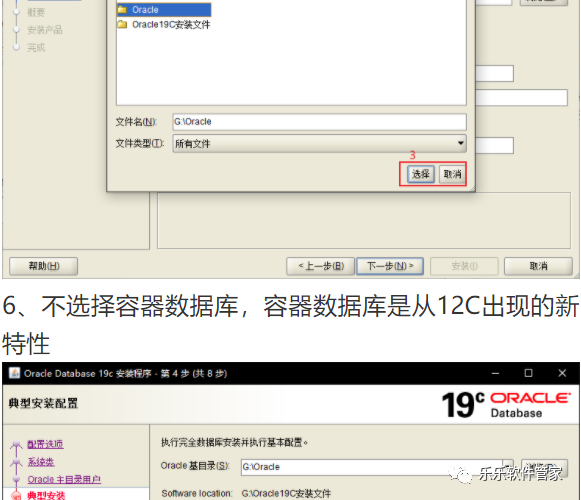This screenshot has width=581, height=500.
Task: Go back with 上一步(B) button
Action: coord(321,266)
